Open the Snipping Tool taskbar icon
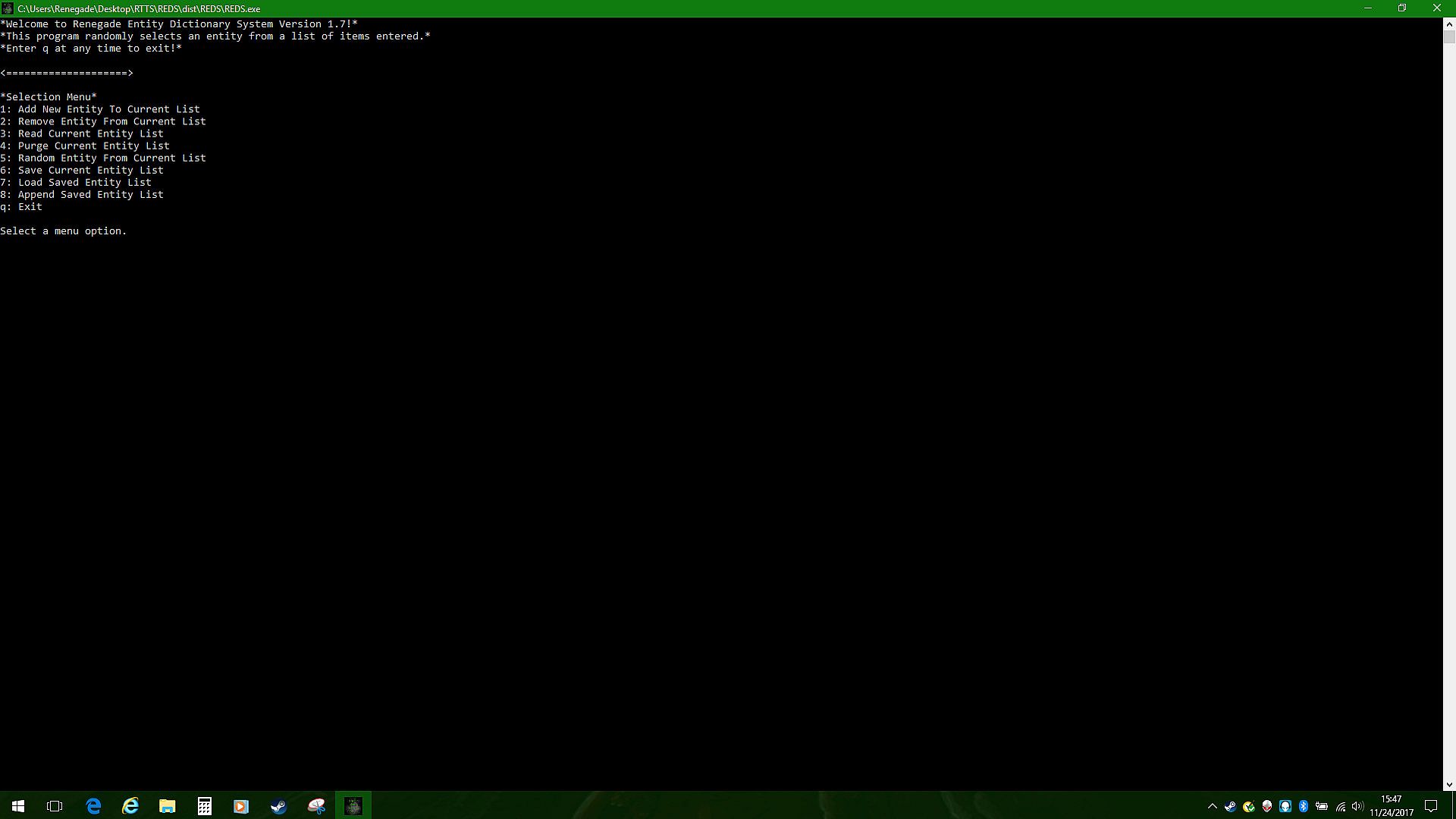1456x819 pixels. [316, 806]
